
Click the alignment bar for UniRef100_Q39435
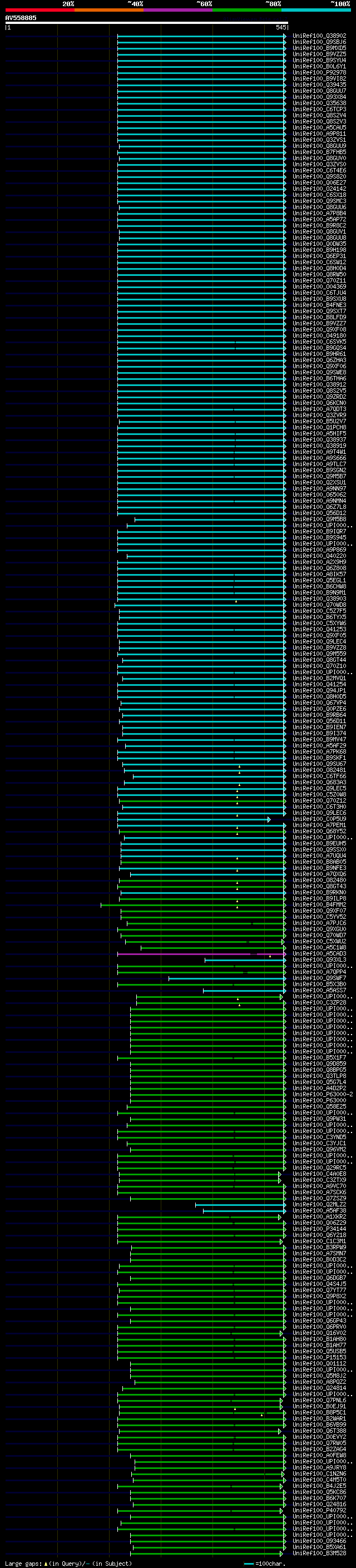point(201,85)
